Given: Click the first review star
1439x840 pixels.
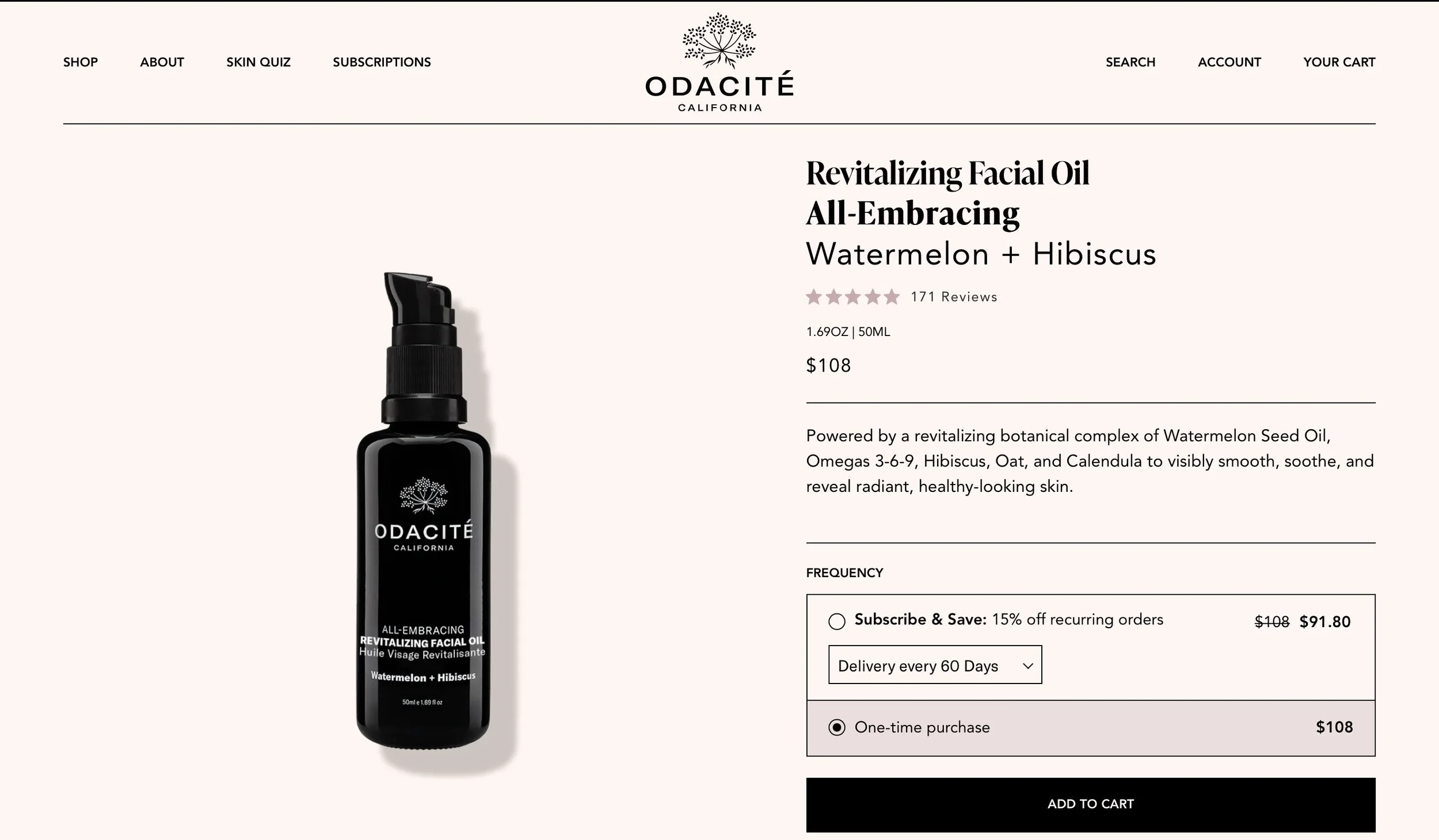Looking at the screenshot, I should pos(813,297).
